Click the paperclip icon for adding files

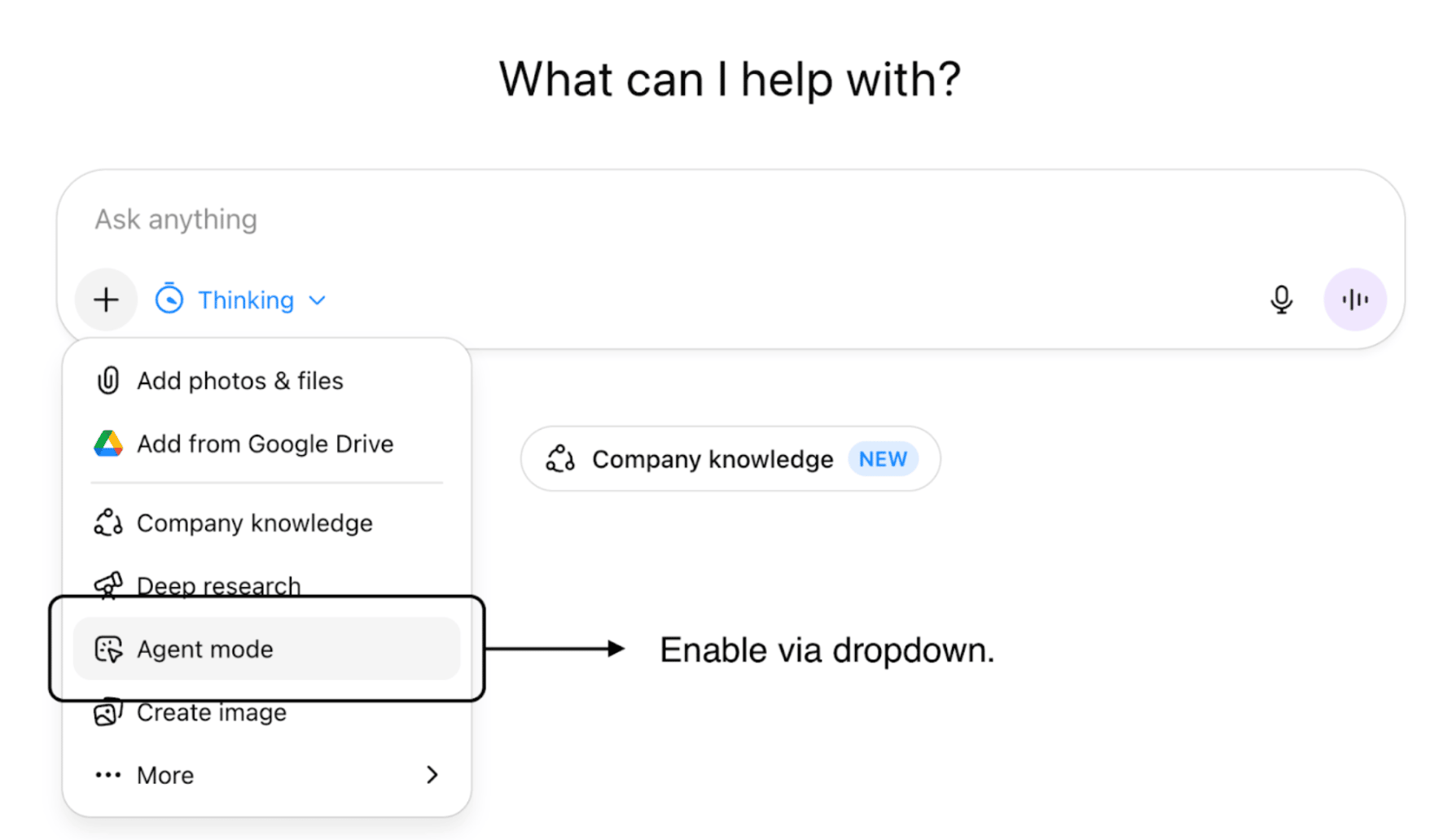coord(108,381)
